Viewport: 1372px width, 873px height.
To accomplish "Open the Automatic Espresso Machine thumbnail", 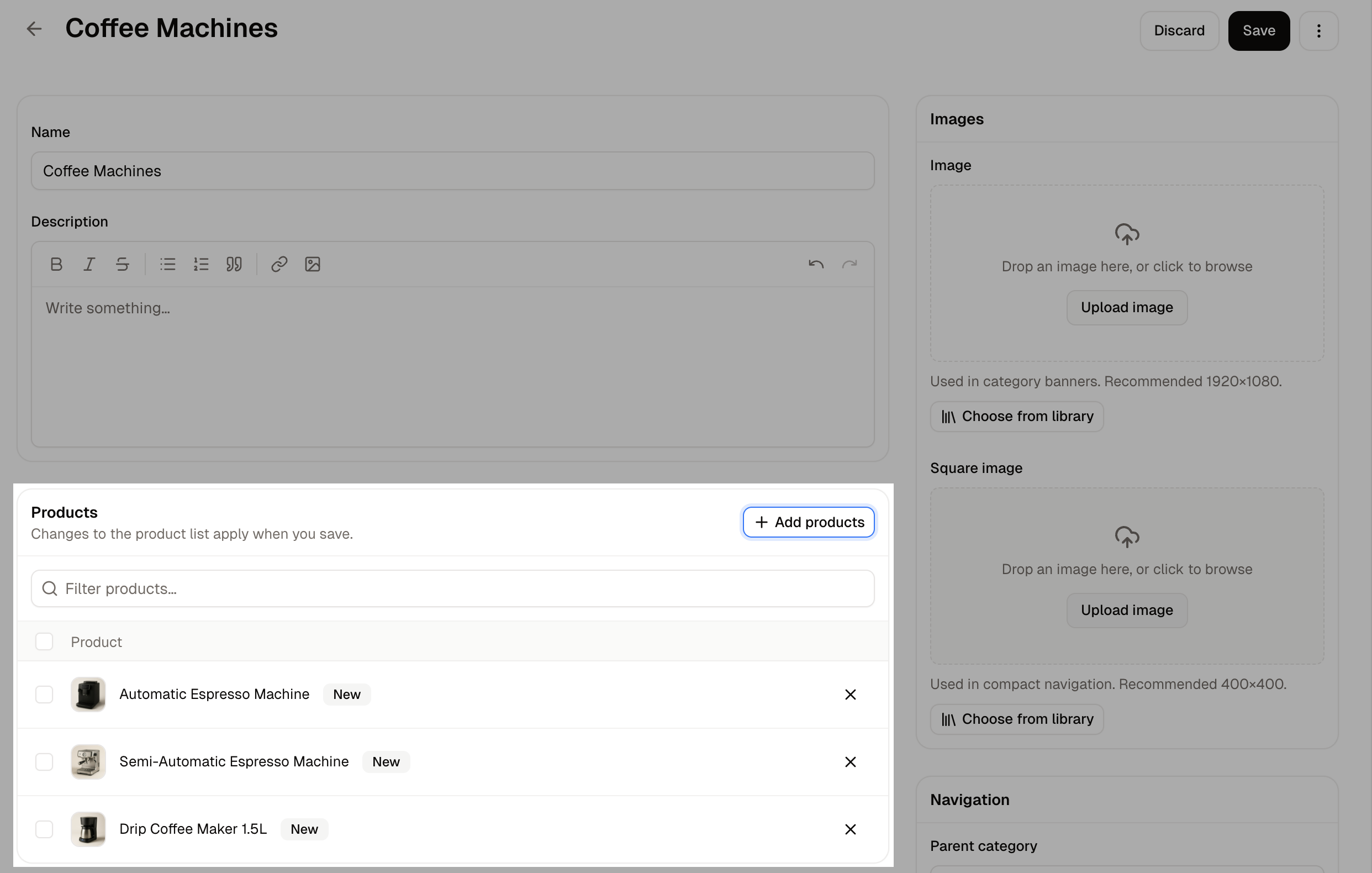I will pyautogui.click(x=88, y=694).
